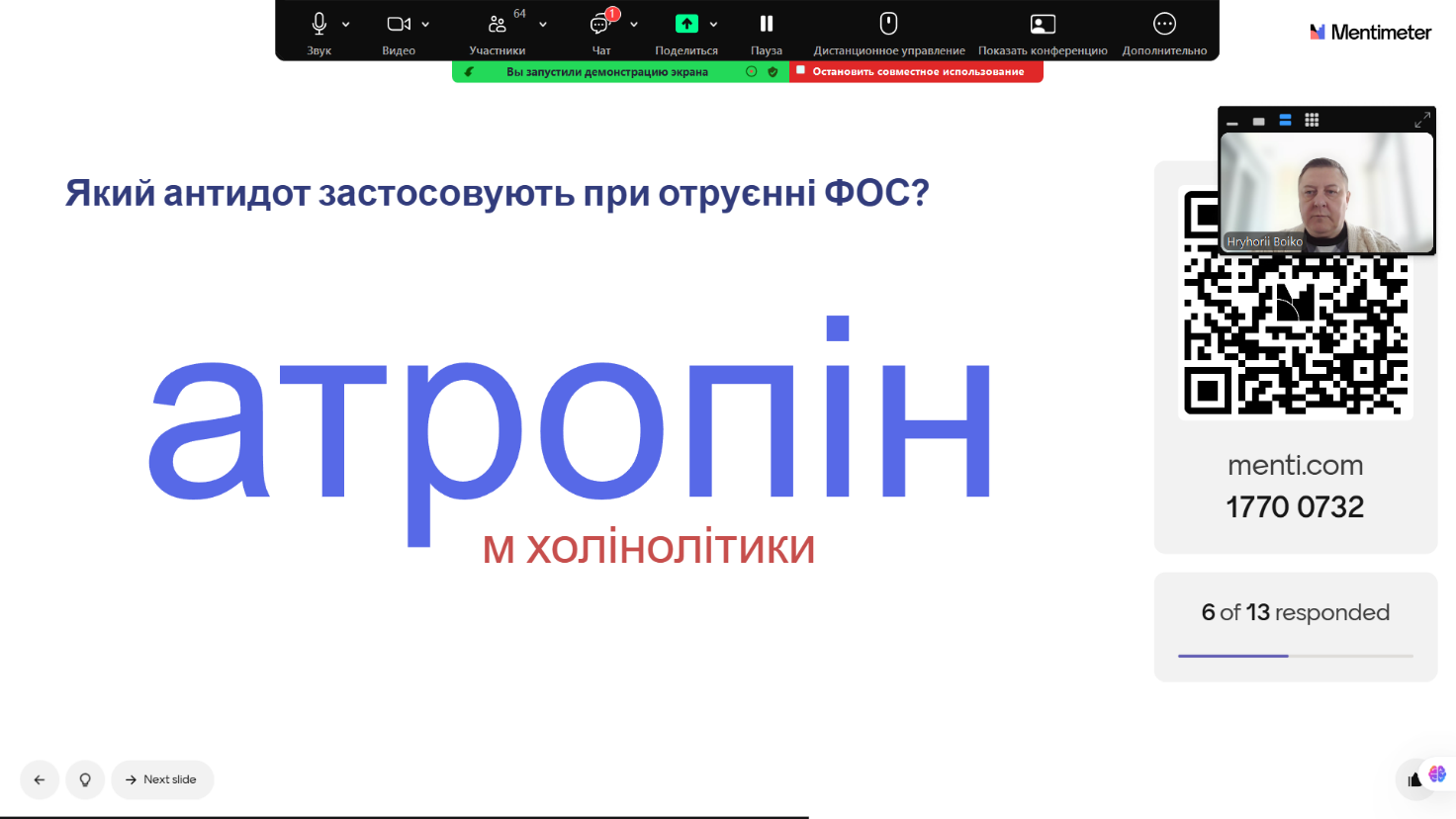
Task: Switch video panel to single speaker view
Action: [x=1258, y=121]
